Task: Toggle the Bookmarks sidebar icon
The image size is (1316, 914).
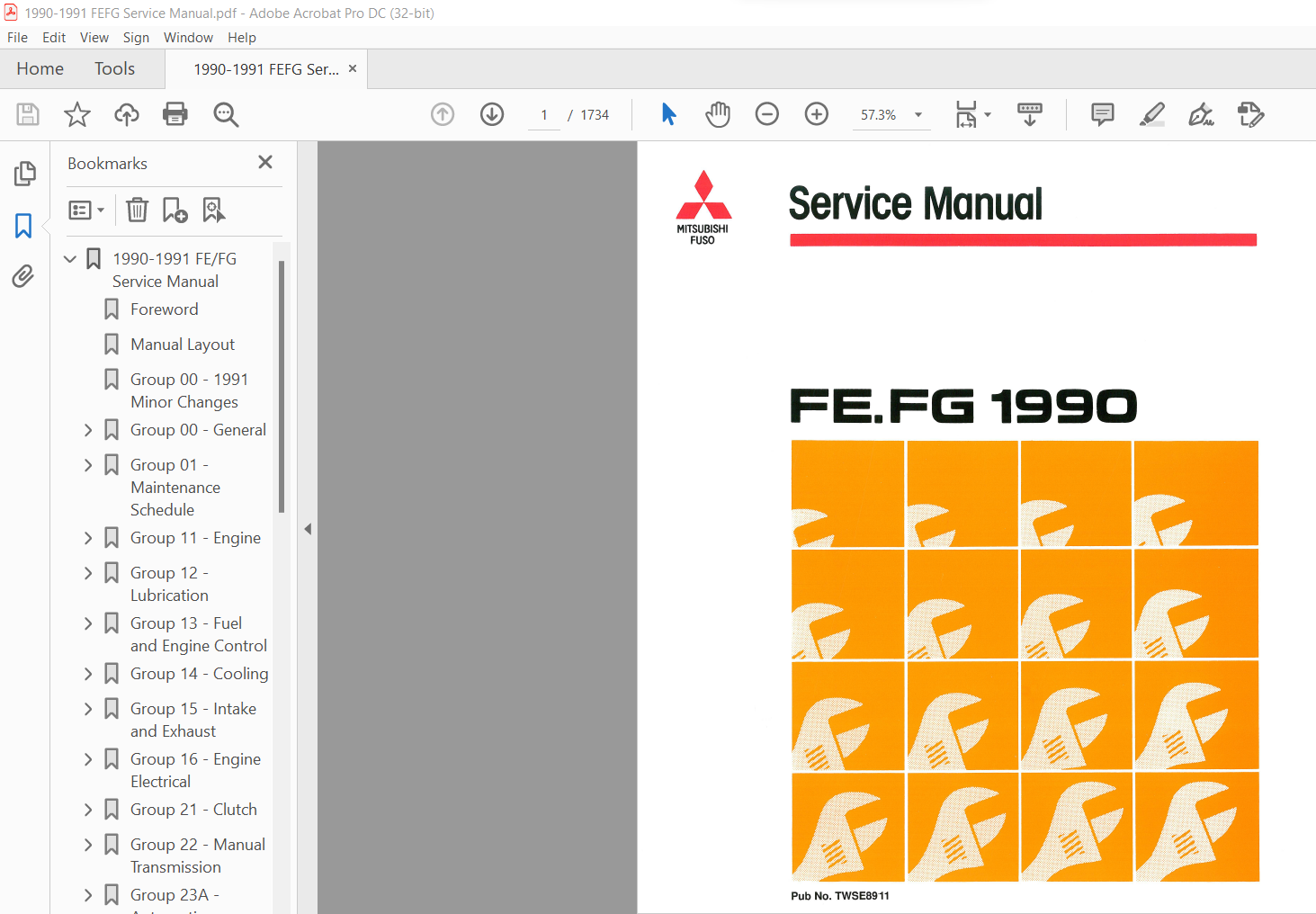Action: point(24,225)
